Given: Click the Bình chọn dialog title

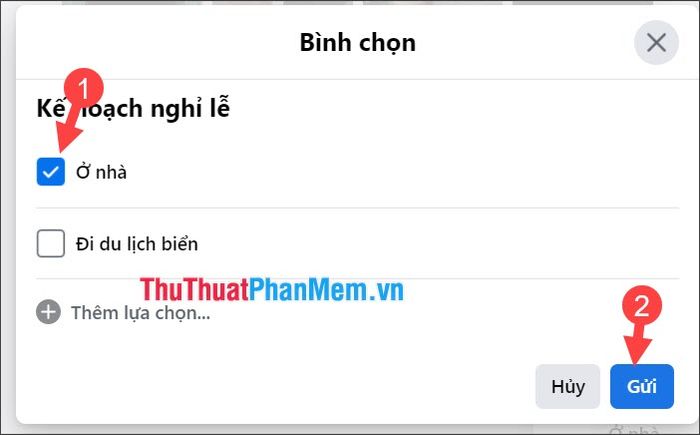Looking at the screenshot, I should pyautogui.click(x=358, y=43).
